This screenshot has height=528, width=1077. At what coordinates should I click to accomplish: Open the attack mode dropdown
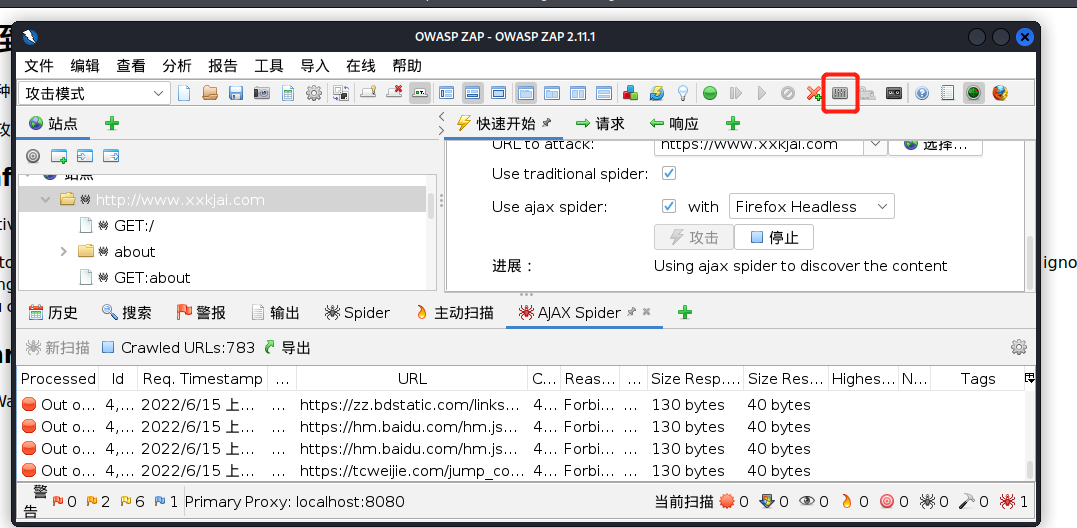(95, 93)
